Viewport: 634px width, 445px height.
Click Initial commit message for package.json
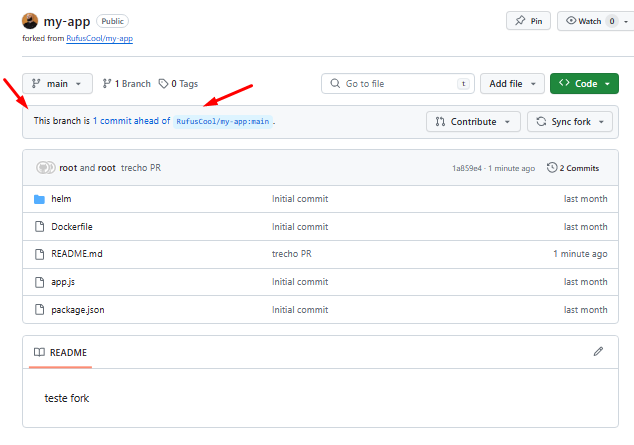[x=300, y=310]
